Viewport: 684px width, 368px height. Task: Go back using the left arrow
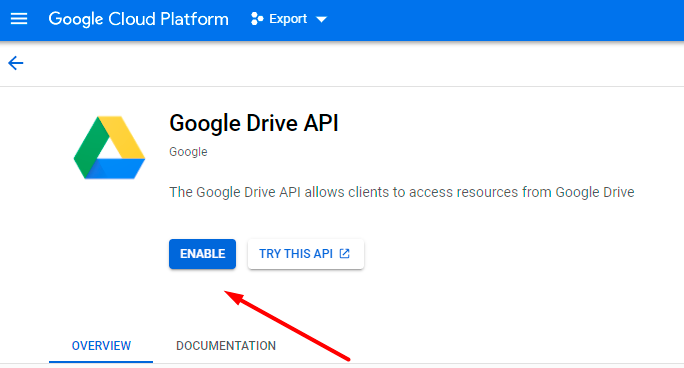point(16,63)
